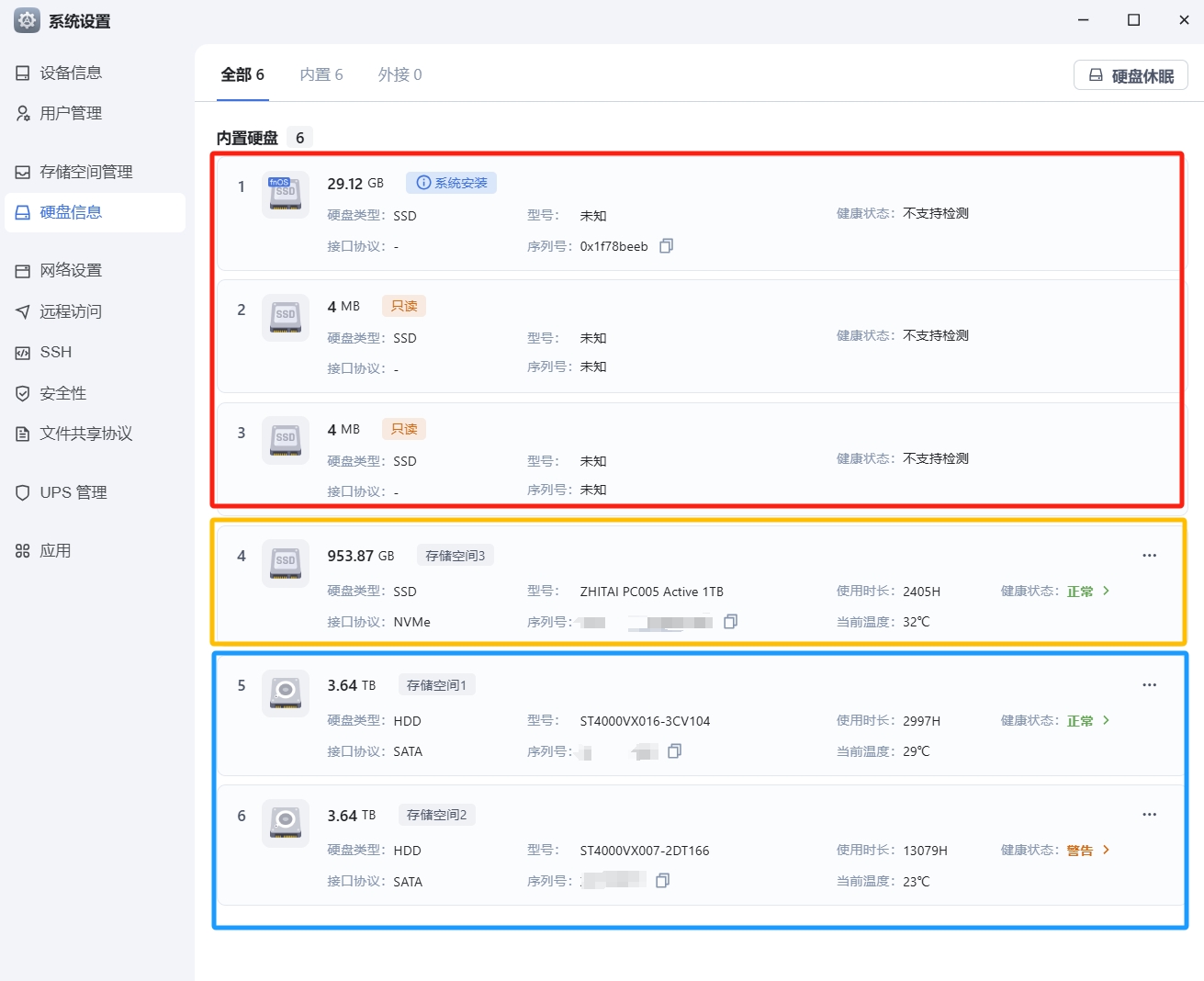
Task: Click the 存储空间2 tag on disk 6
Action: tap(436, 815)
